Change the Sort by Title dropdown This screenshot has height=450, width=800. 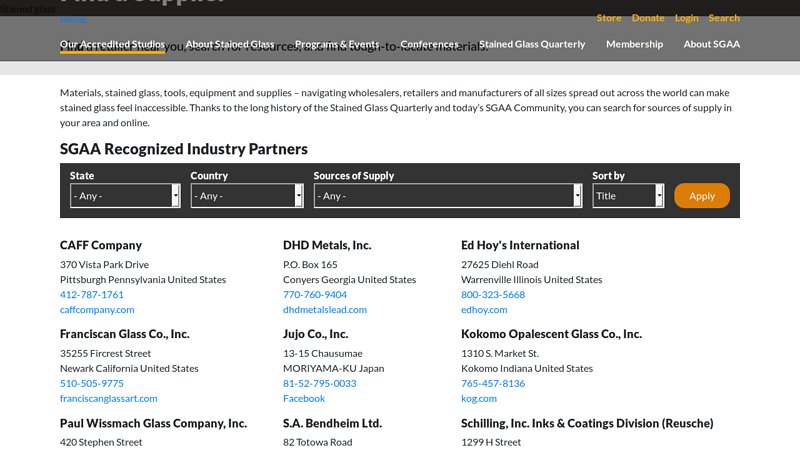click(628, 196)
